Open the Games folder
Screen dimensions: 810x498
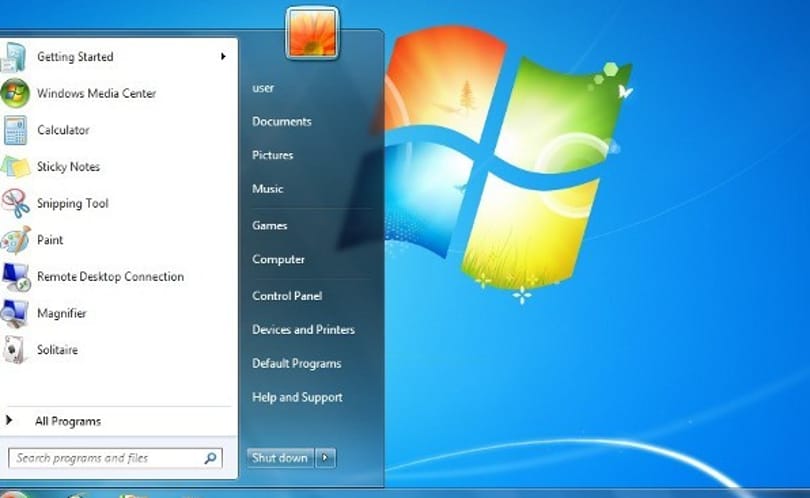click(270, 225)
